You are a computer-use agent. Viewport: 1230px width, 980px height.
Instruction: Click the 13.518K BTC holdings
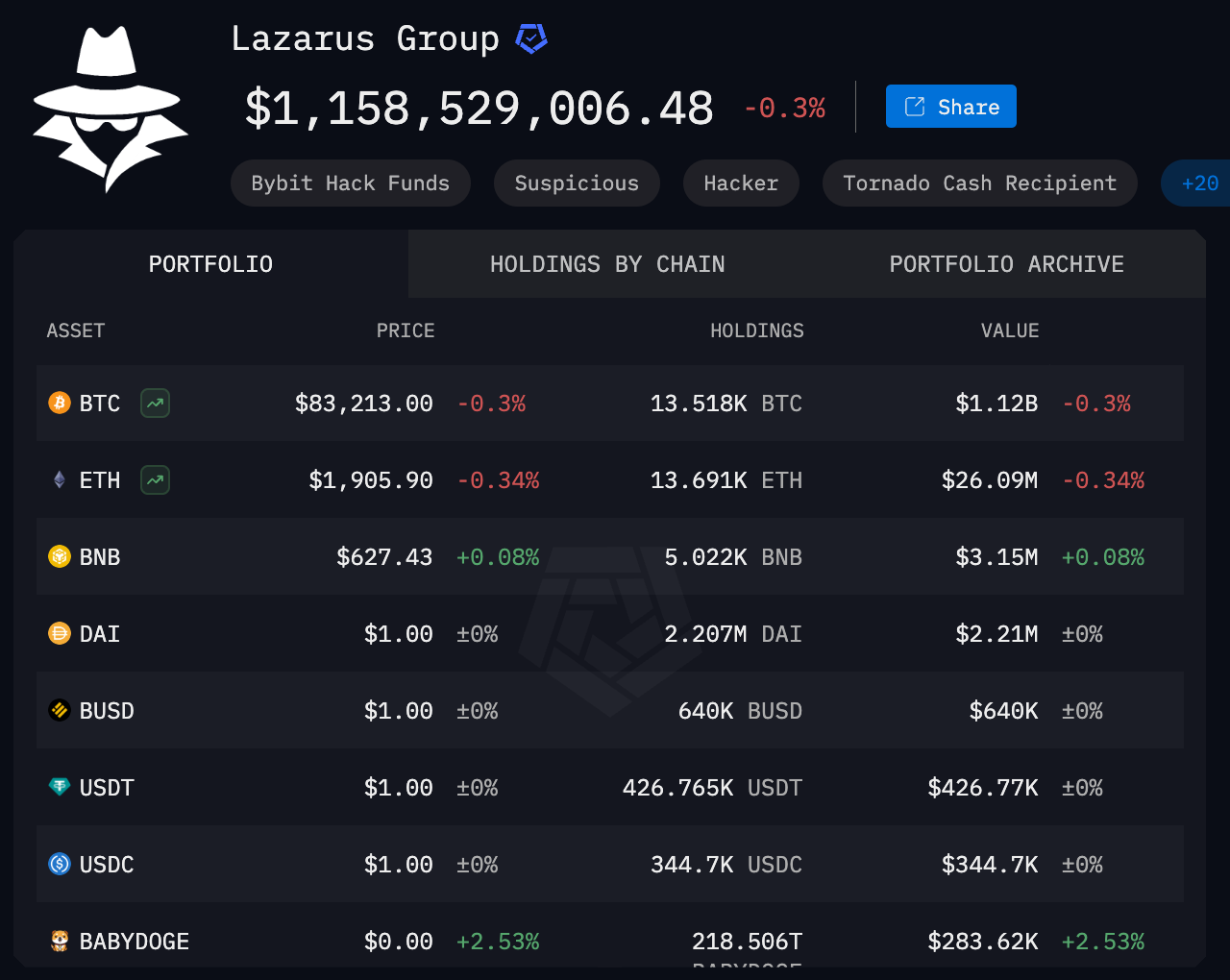tap(726, 404)
